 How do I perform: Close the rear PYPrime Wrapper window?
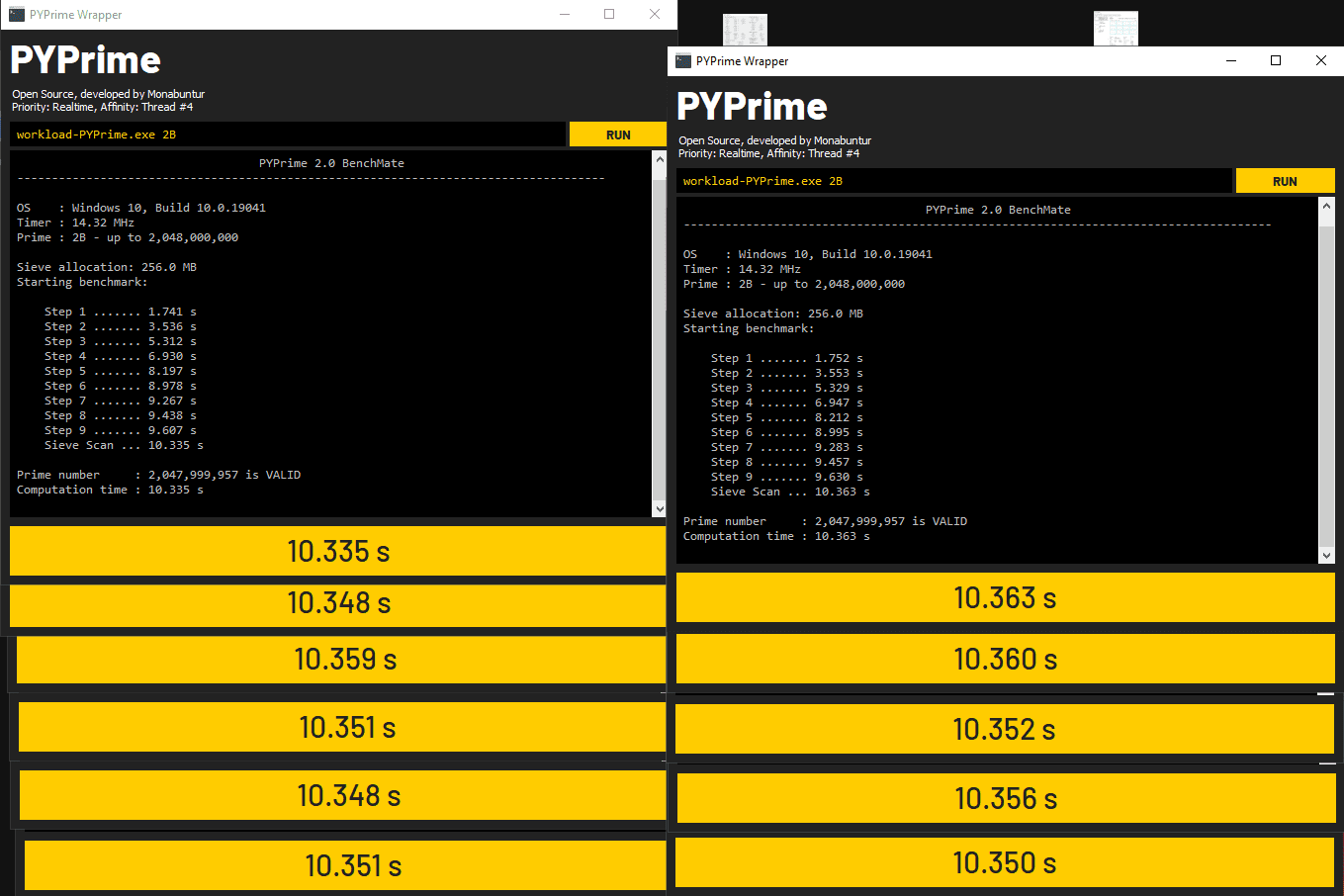tap(655, 15)
